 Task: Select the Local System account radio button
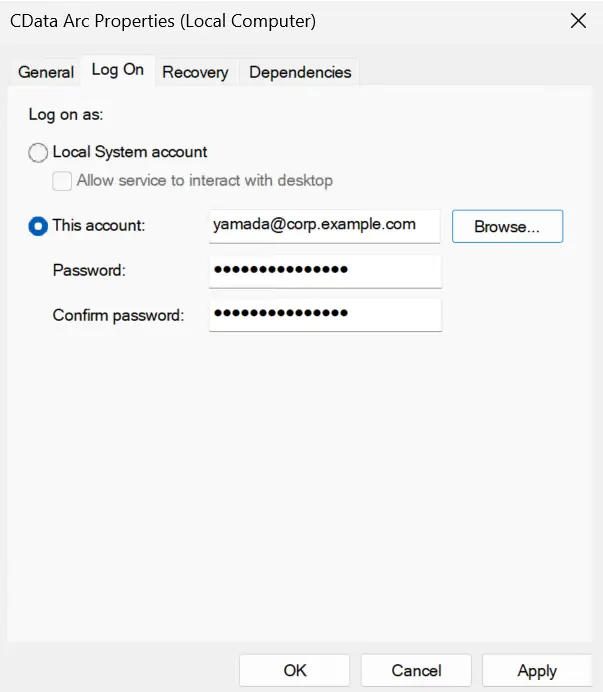click(38, 153)
